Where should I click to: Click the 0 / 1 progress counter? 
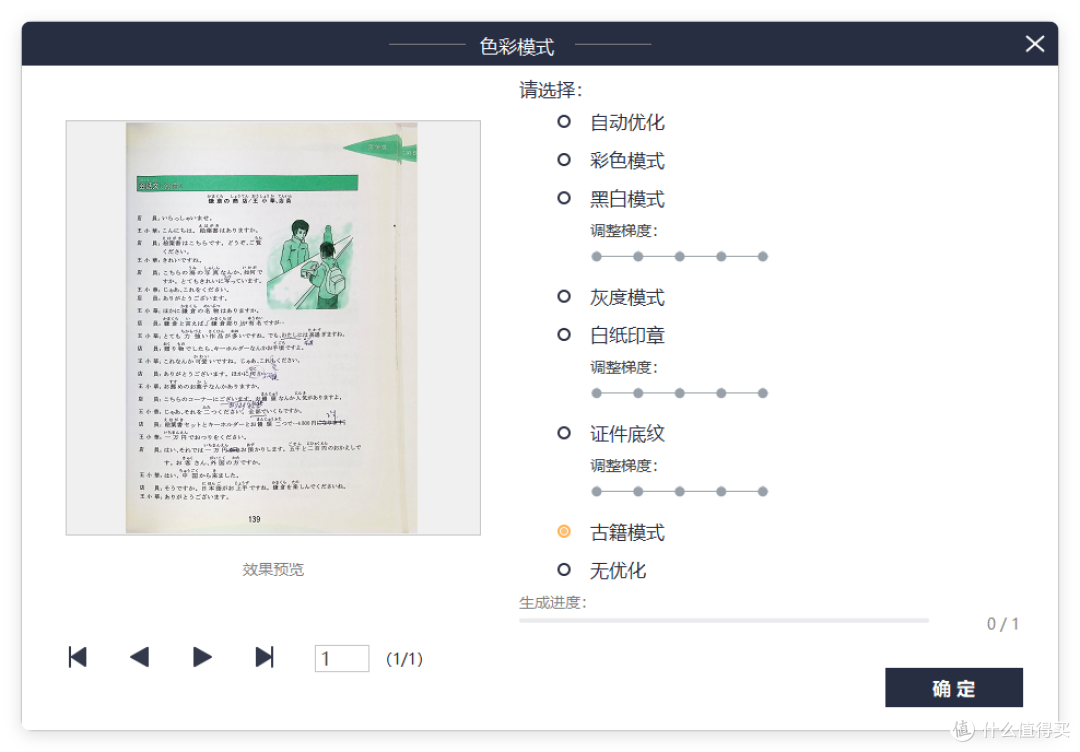point(1003,624)
